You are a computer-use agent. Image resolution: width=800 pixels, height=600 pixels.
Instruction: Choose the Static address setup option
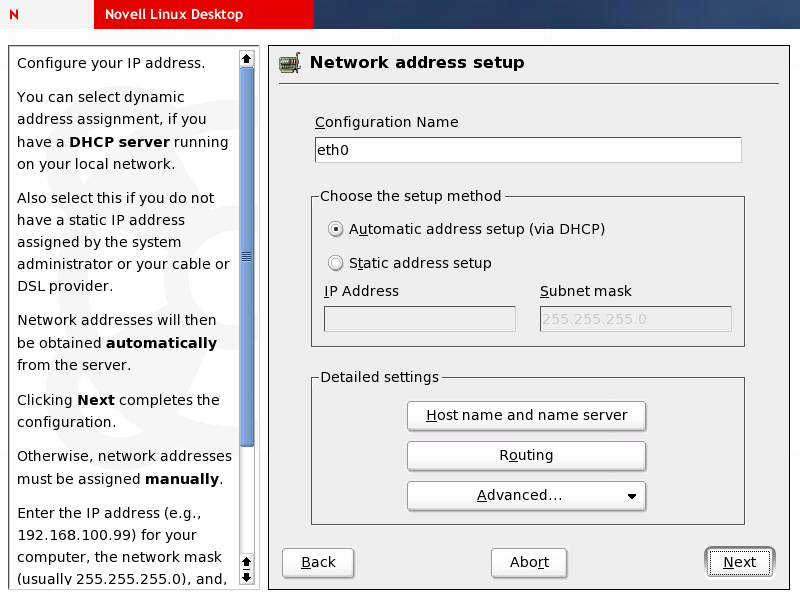tap(335, 264)
